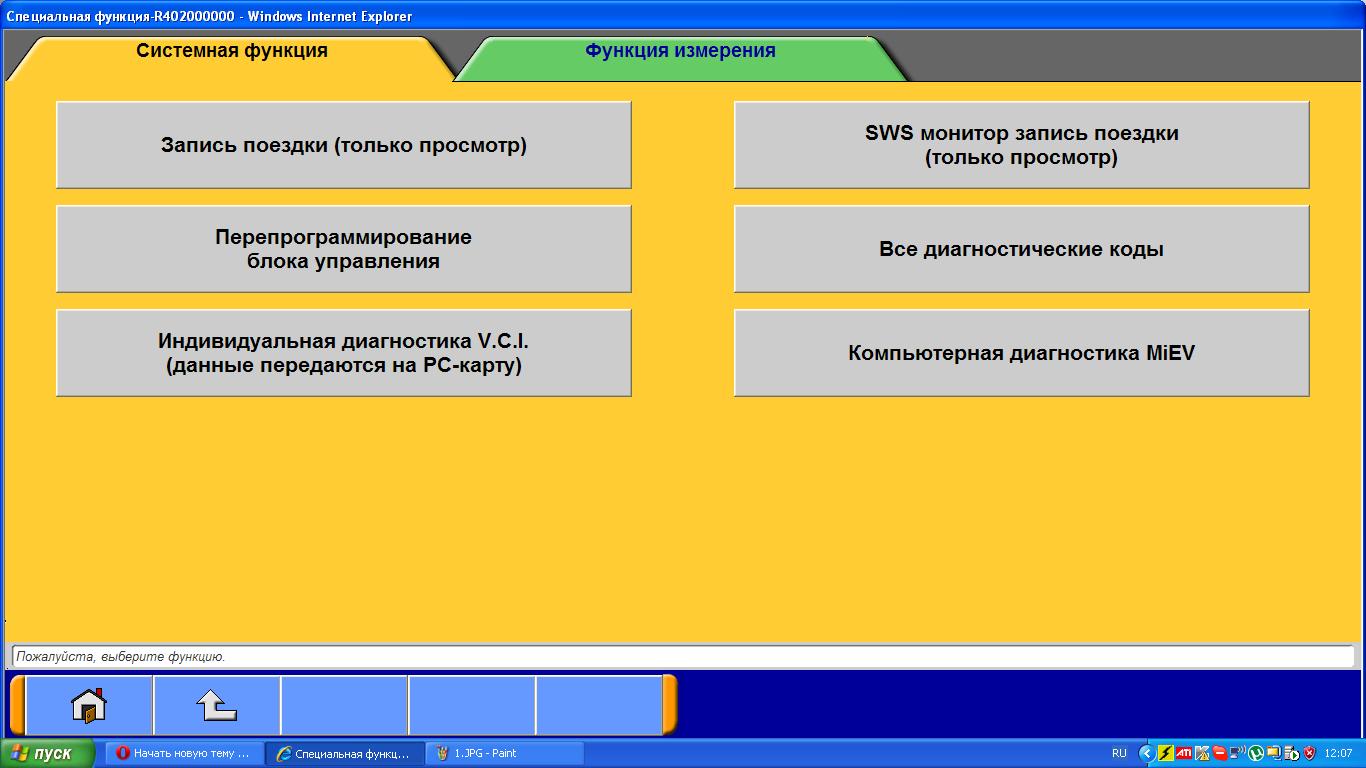Screen dimensions: 1366x768
Task: Open the пуск Start menu
Action: coord(48,753)
